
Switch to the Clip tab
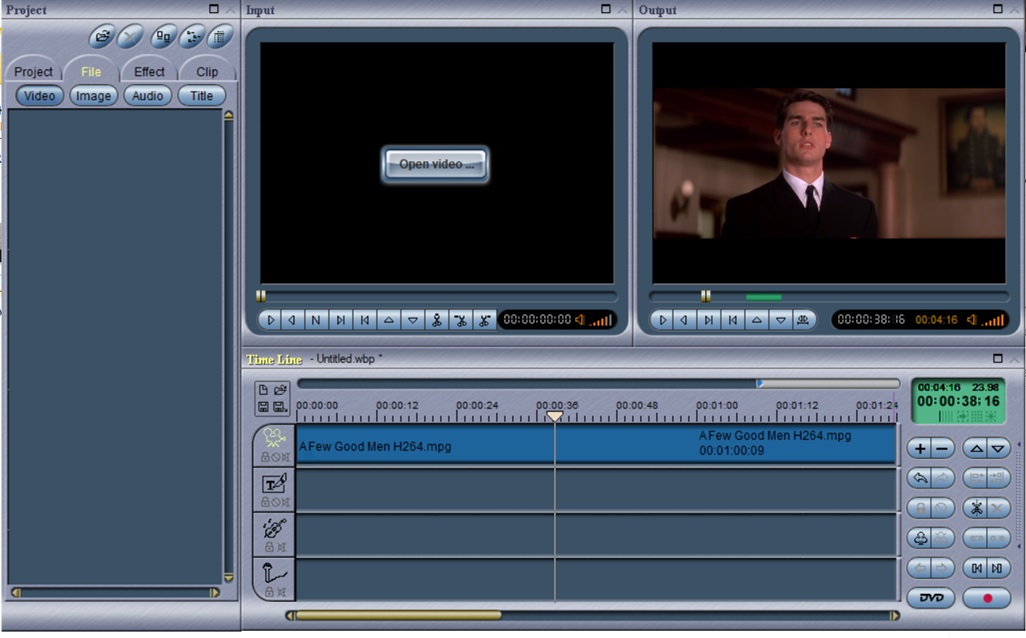coord(207,71)
